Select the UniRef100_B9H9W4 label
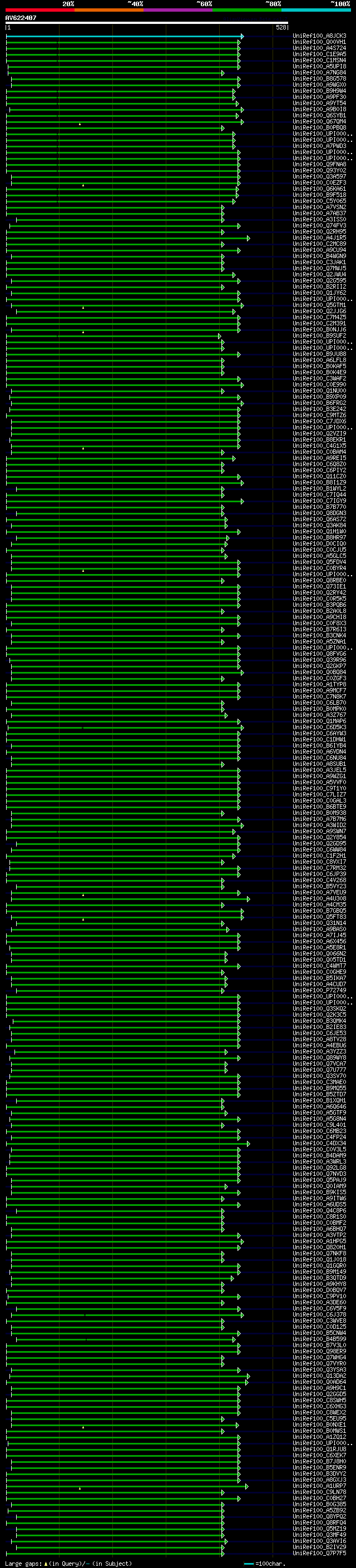Screen dimensions: 356x1568 point(319,91)
